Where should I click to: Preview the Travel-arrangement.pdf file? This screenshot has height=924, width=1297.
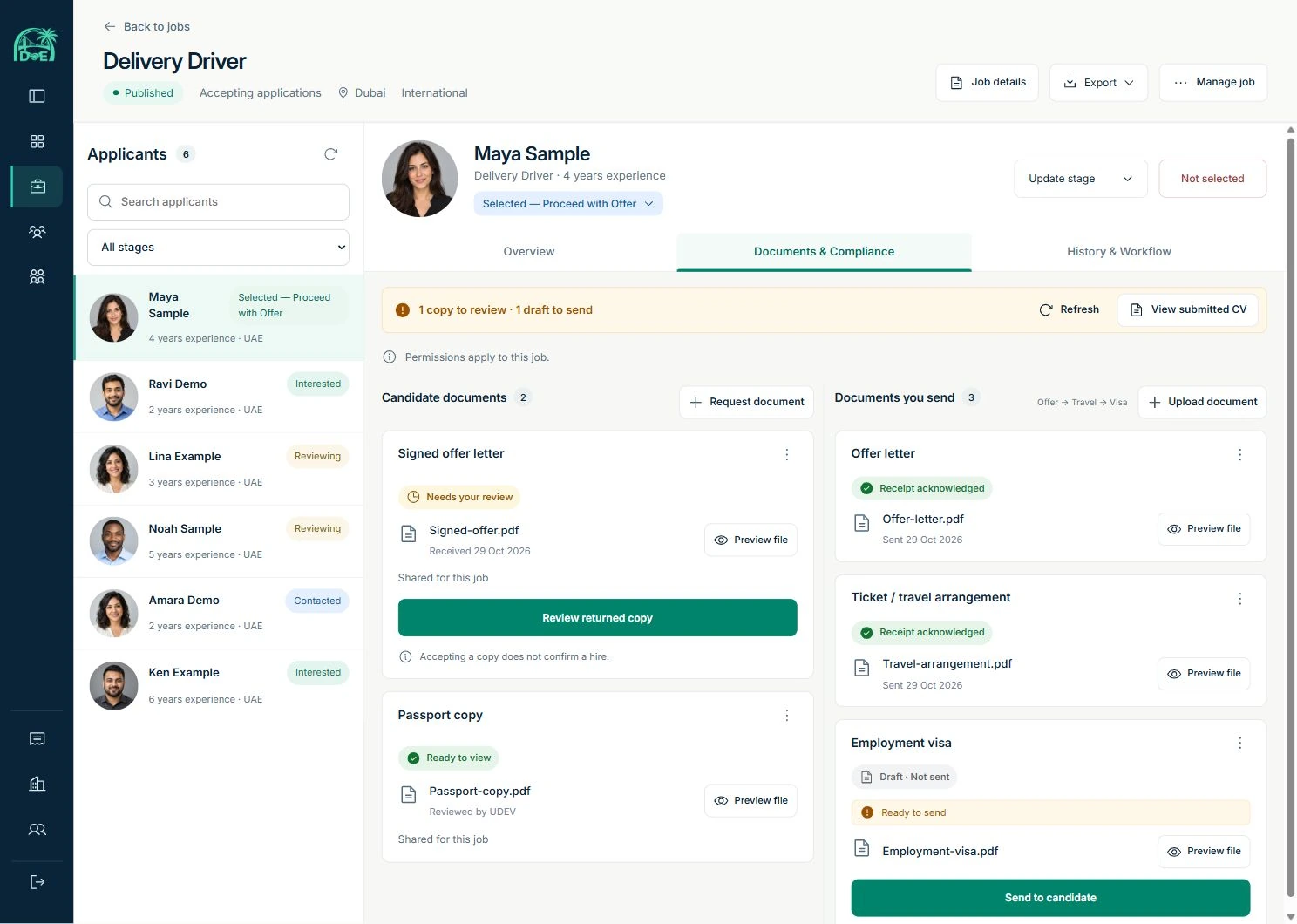click(x=1204, y=674)
